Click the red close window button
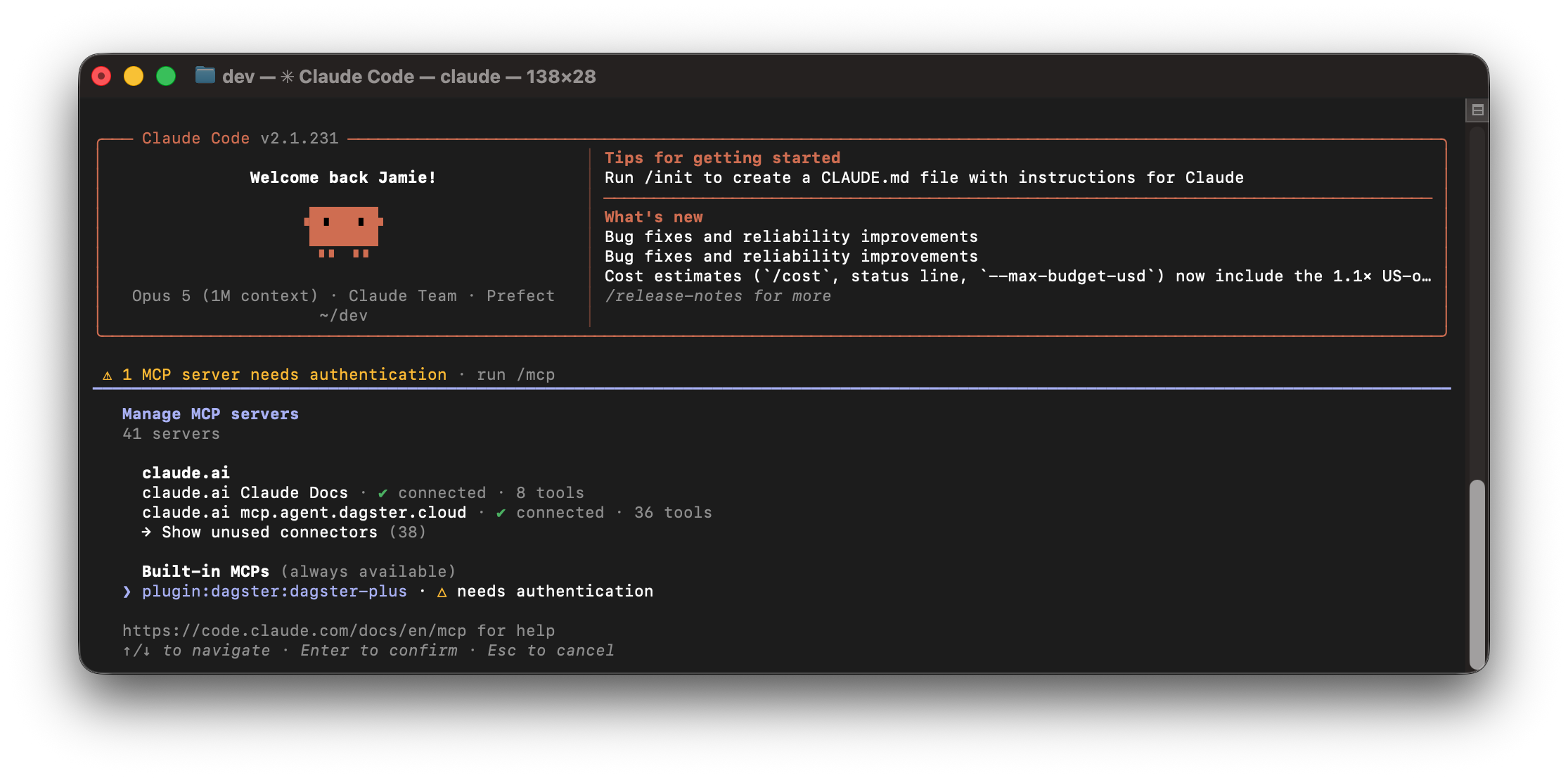The height and width of the screenshot is (778, 1568). click(x=102, y=76)
